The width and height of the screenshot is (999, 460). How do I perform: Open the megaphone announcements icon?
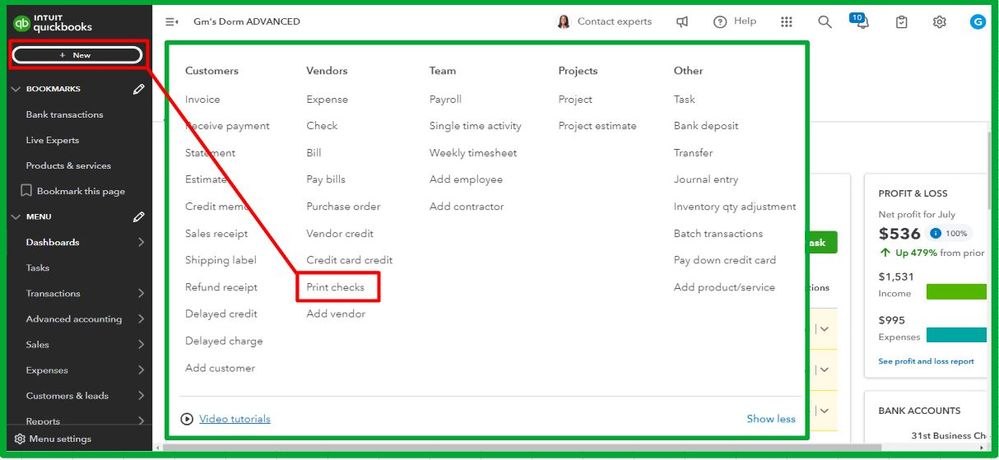682,22
